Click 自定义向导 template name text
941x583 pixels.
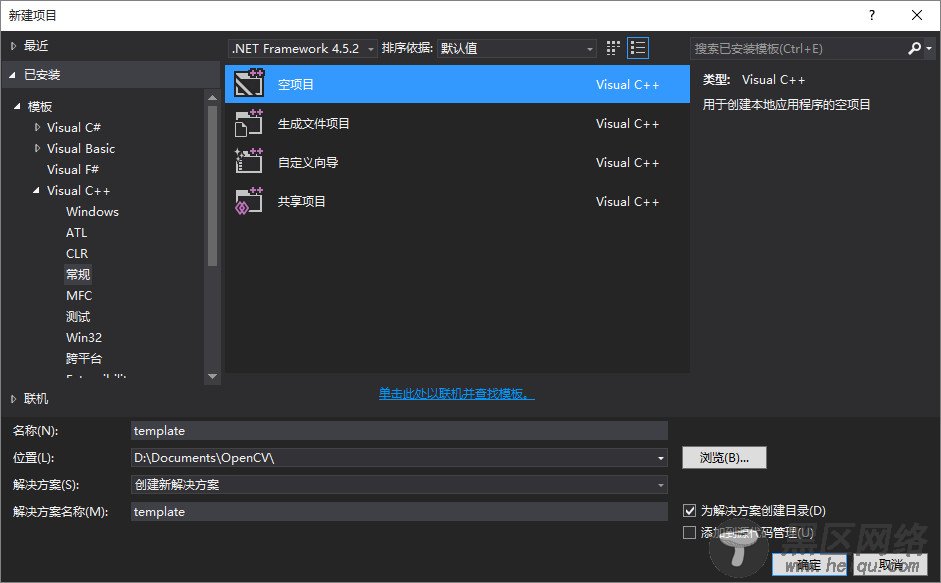click(x=308, y=163)
